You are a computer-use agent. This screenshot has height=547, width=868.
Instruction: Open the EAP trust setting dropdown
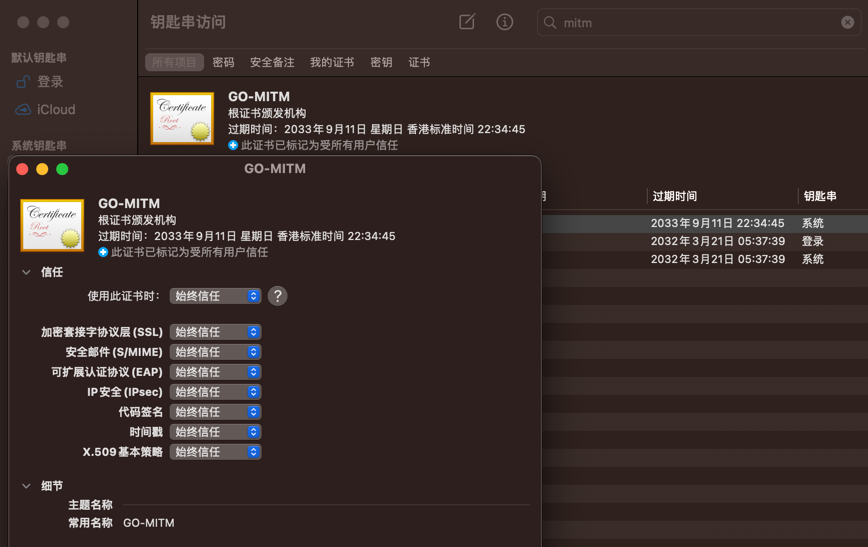(x=215, y=372)
